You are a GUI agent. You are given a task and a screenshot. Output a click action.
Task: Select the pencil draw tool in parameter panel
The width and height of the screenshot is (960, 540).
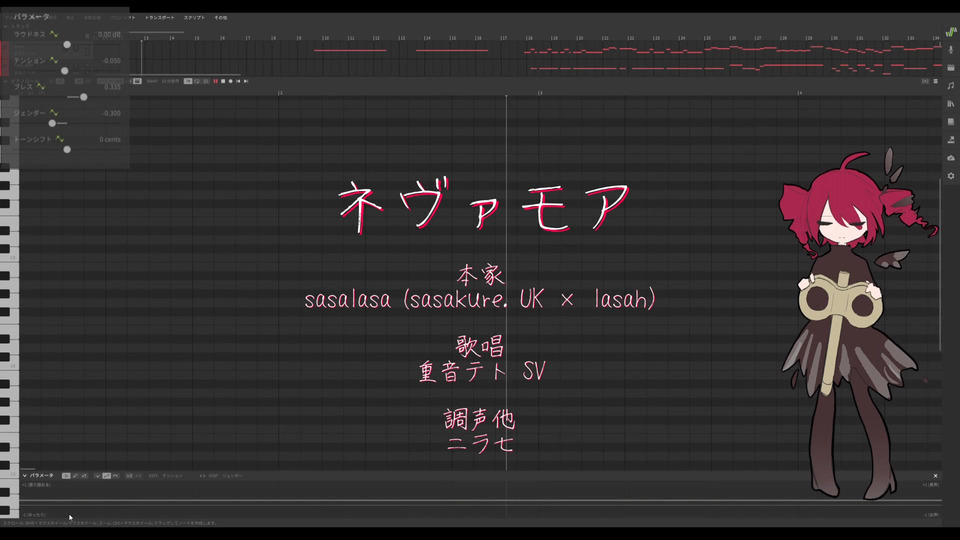click(x=75, y=476)
